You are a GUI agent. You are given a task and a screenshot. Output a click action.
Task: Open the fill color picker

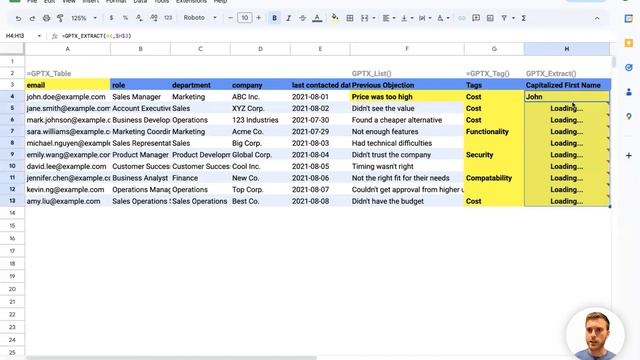[335, 18]
